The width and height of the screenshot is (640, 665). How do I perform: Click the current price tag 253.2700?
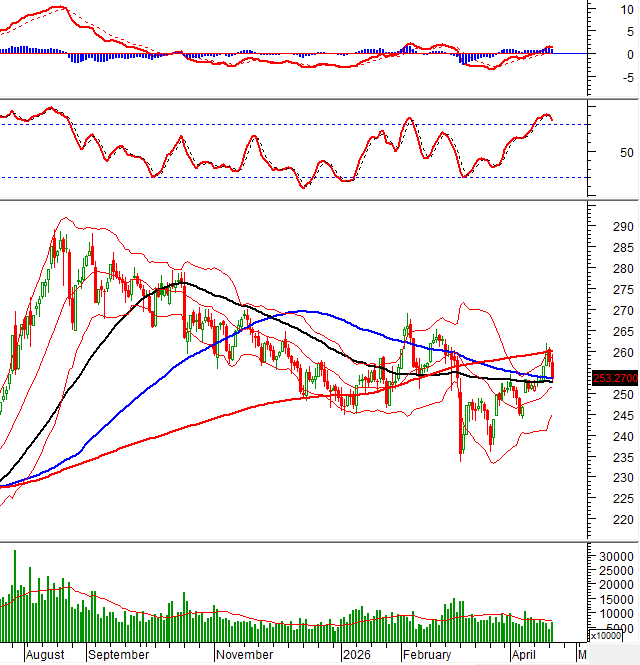[x=613, y=379]
